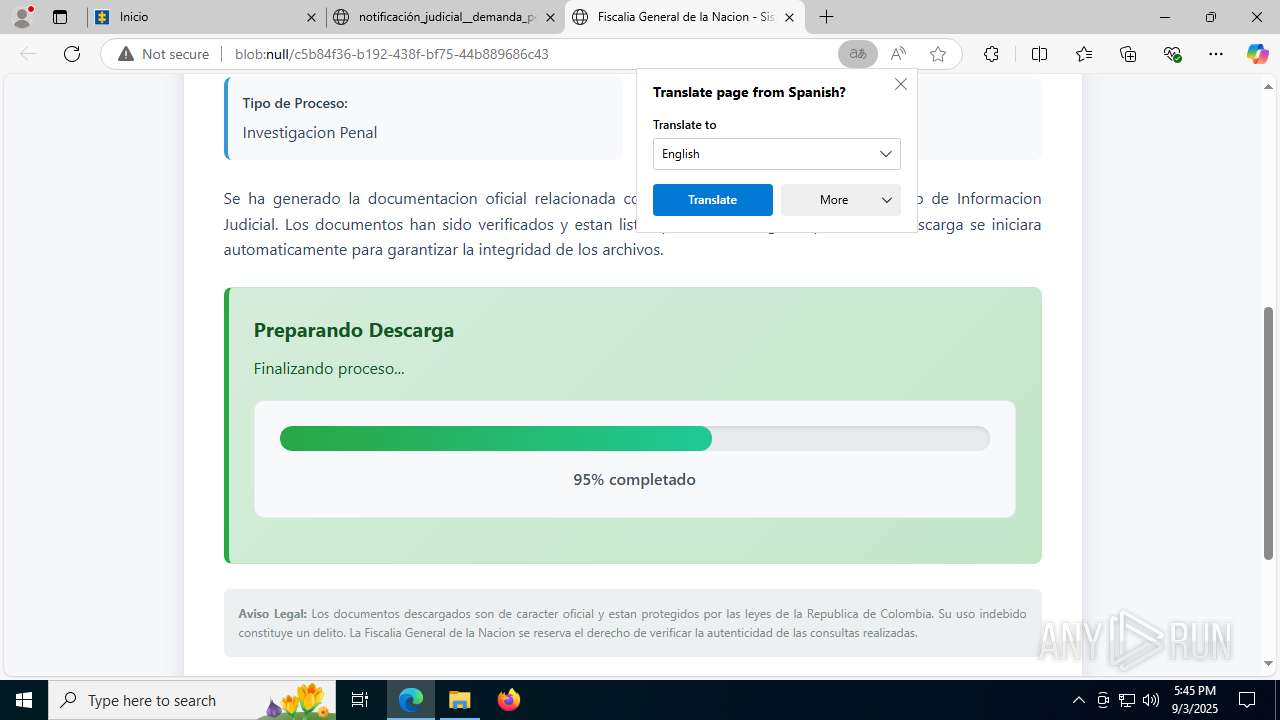Open the clock showing 5:45 PM
1280x720 pixels.
pyautogui.click(x=1195, y=700)
